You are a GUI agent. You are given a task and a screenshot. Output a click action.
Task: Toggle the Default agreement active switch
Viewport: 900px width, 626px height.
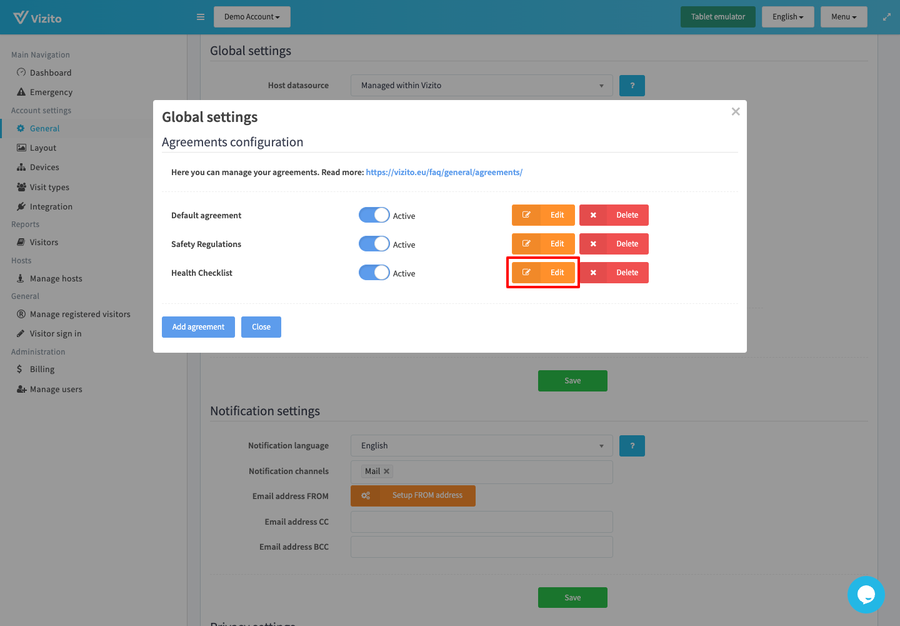pos(374,215)
